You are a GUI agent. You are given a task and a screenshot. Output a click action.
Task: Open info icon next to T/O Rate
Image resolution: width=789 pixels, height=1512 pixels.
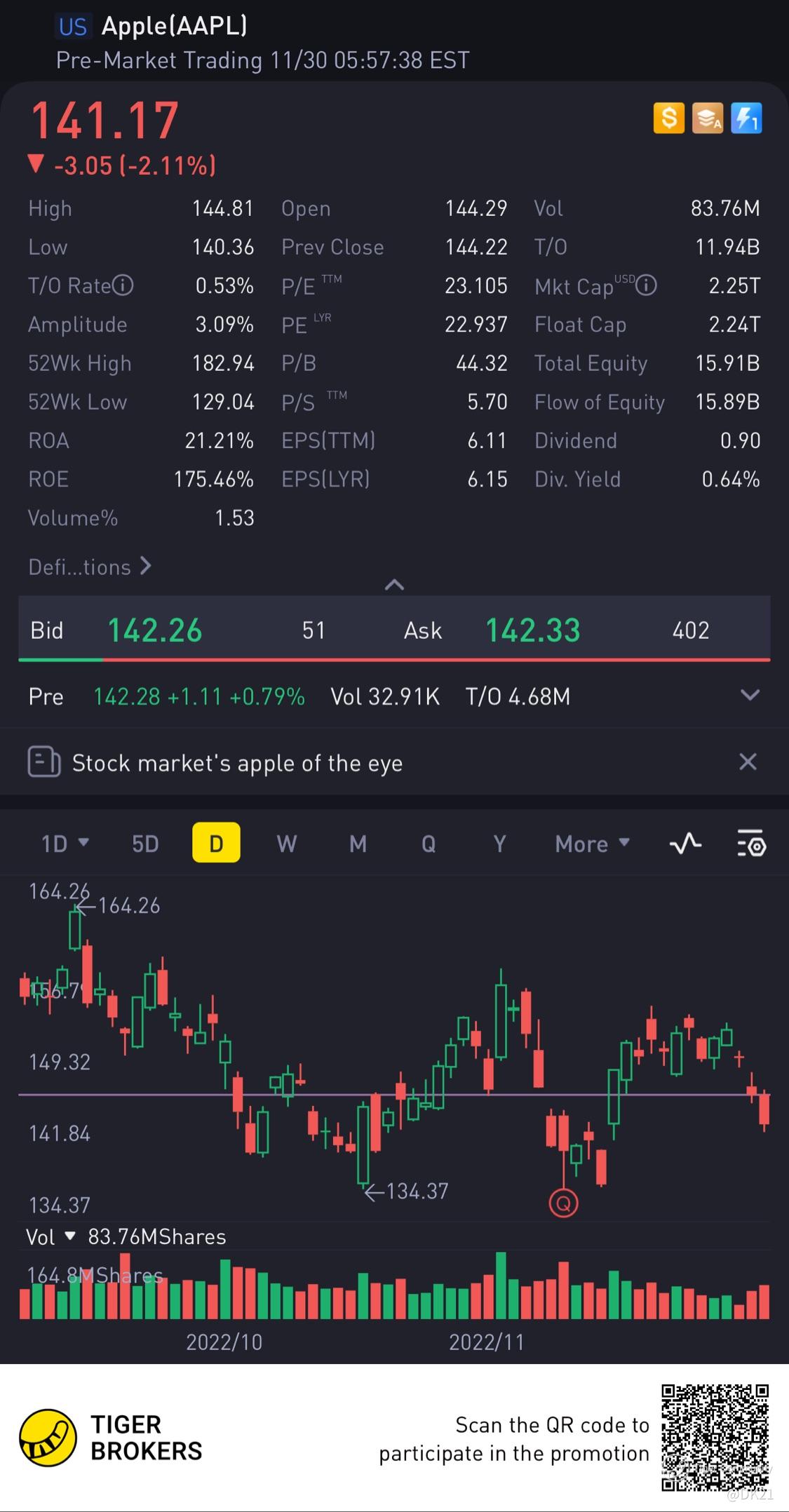click(x=123, y=285)
